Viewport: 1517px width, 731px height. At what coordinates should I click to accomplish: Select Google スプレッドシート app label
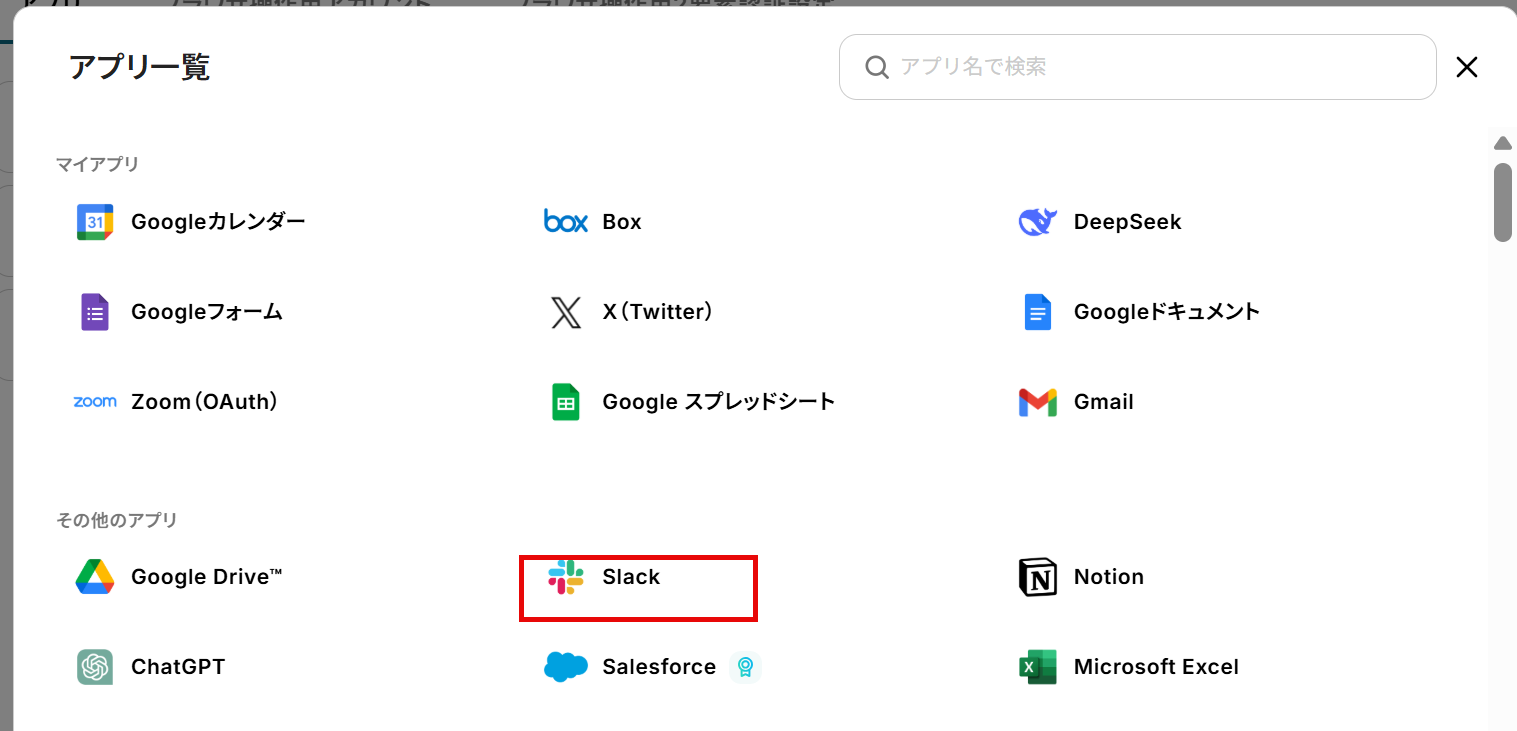point(719,402)
